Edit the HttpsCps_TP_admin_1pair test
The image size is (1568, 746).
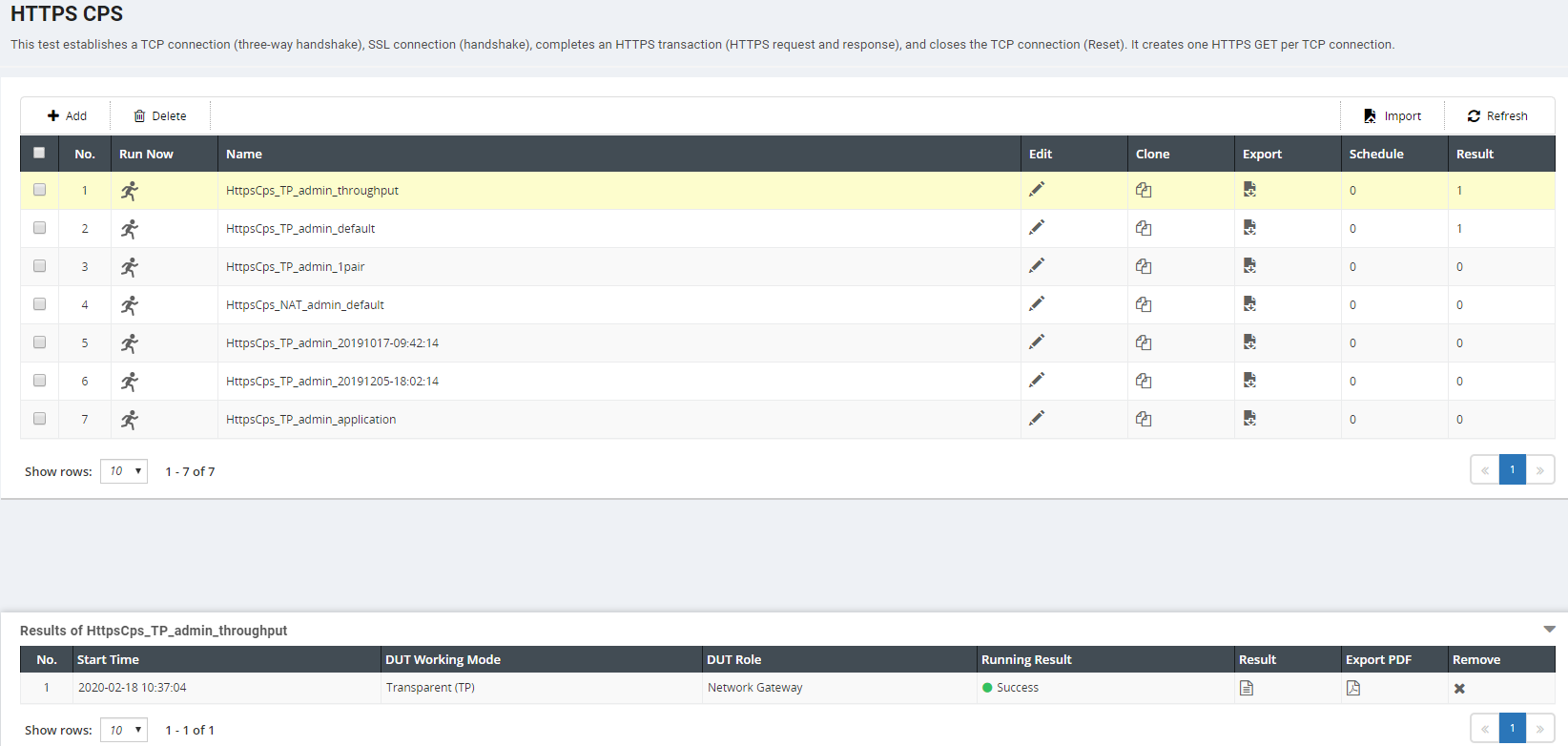[x=1037, y=265]
